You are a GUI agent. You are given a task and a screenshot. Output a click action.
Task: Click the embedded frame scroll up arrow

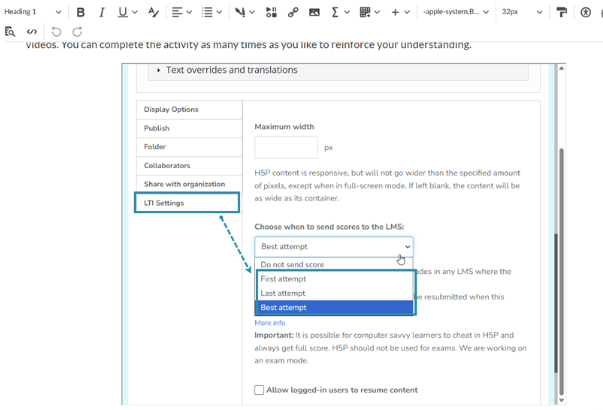(x=561, y=68)
